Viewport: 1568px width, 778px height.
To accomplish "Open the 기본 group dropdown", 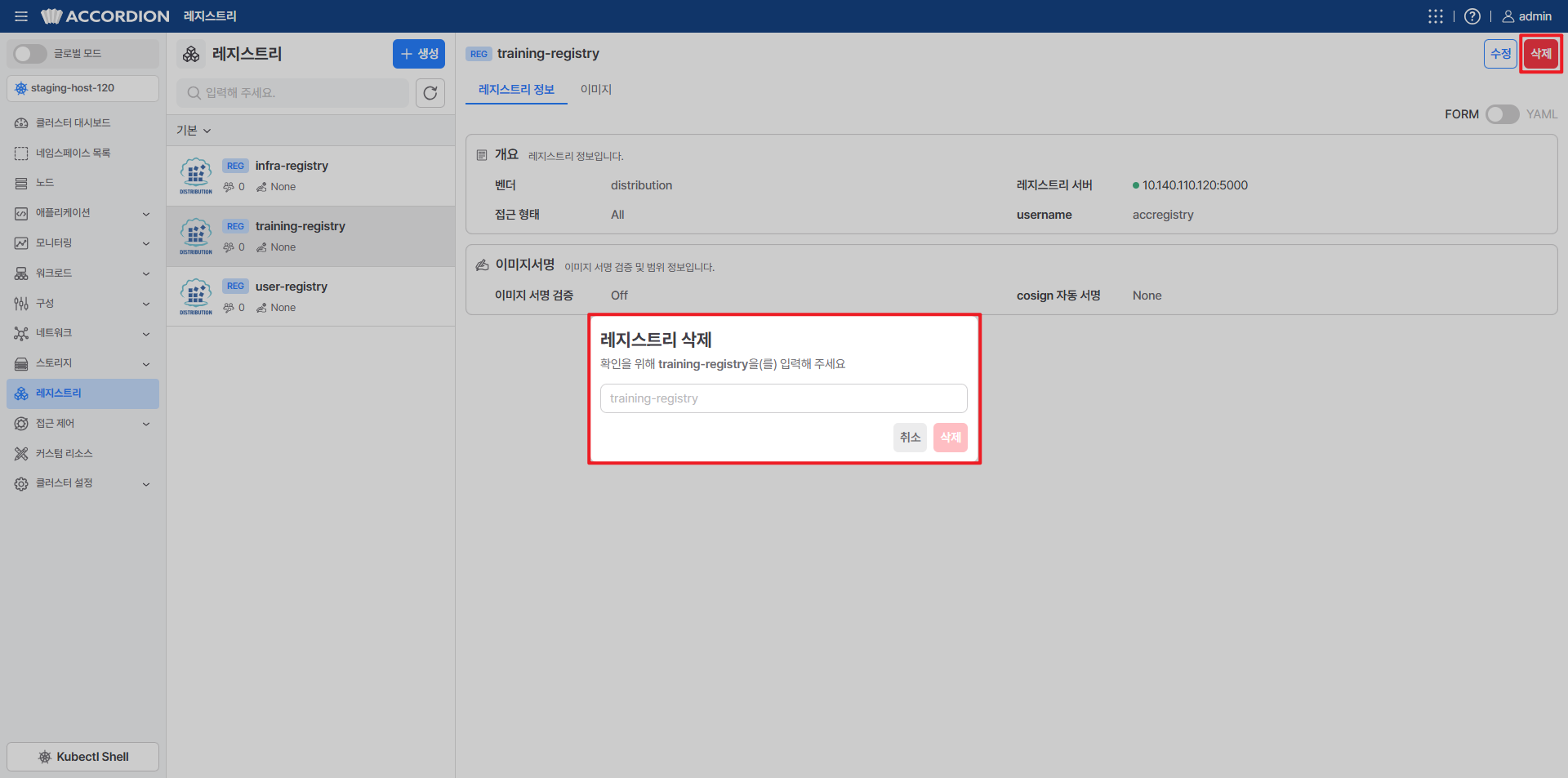I will coord(194,131).
